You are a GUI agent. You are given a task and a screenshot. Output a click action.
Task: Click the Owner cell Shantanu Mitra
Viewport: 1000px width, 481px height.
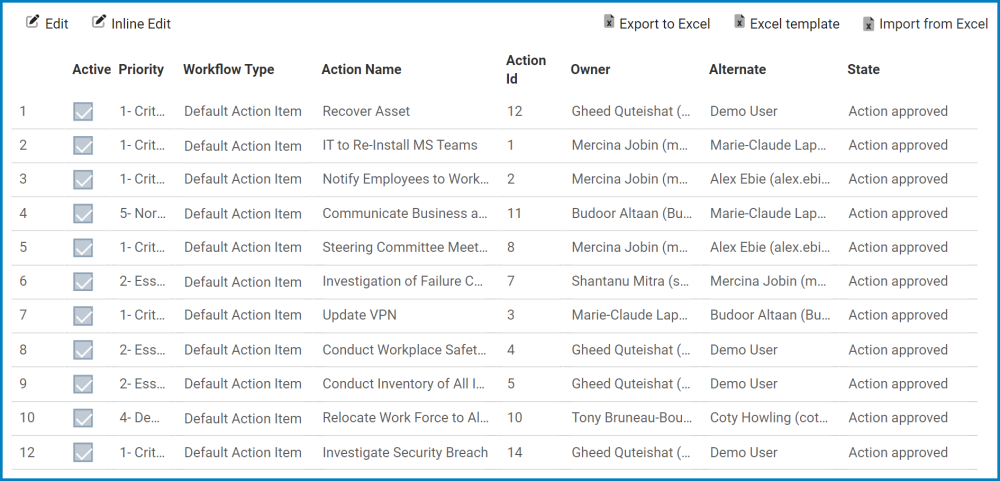[629, 282]
